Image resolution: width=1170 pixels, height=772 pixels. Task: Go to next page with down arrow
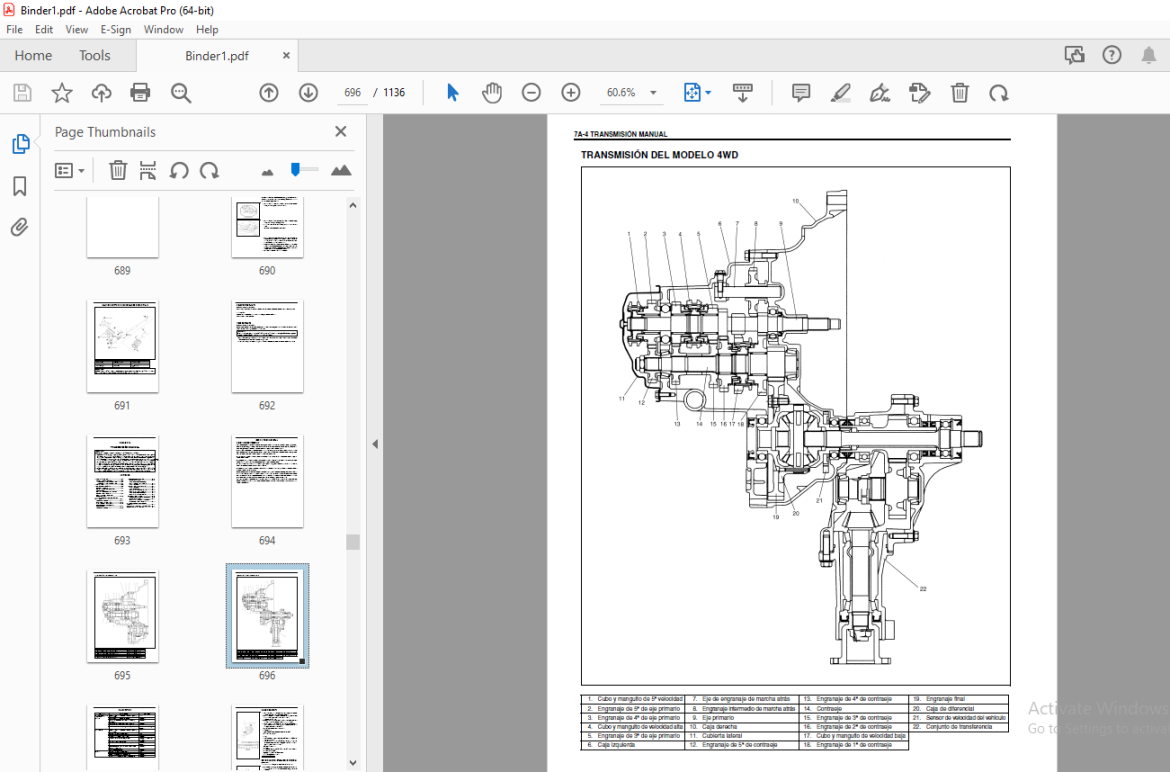pos(308,92)
